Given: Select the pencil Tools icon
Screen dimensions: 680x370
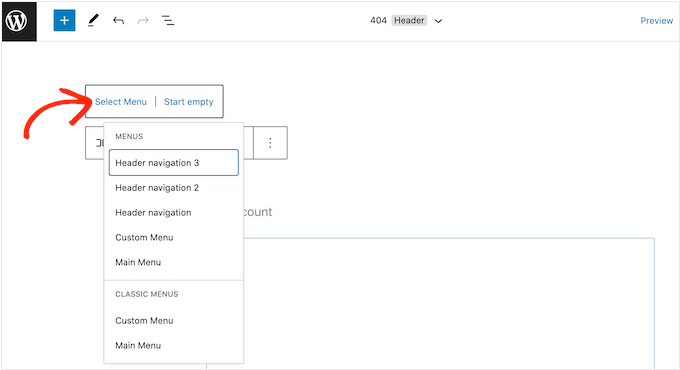Looking at the screenshot, I should tap(93, 20).
